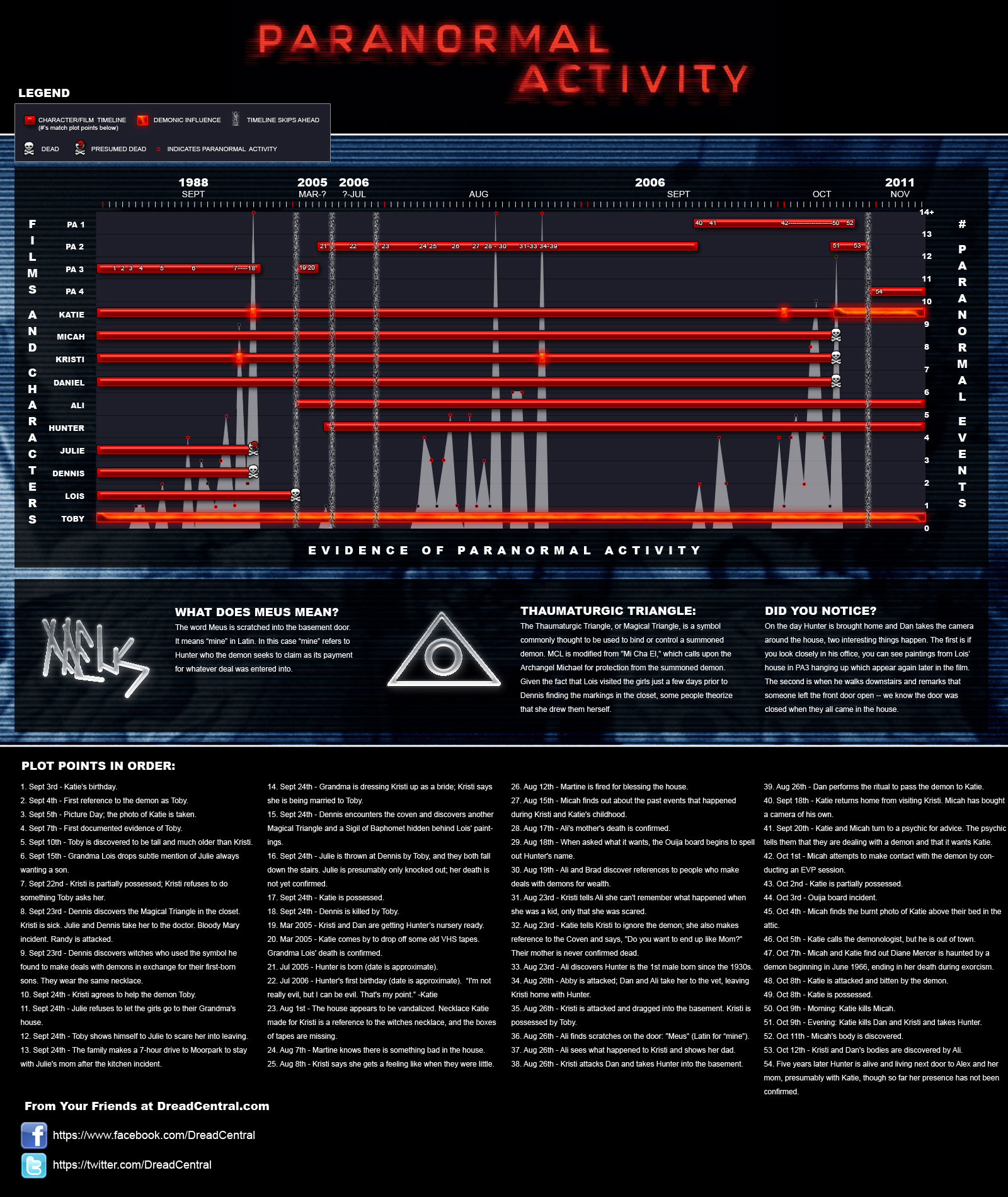Click the skull ending Julie's timeline
The width and height of the screenshot is (1008, 1197).
[x=253, y=449]
